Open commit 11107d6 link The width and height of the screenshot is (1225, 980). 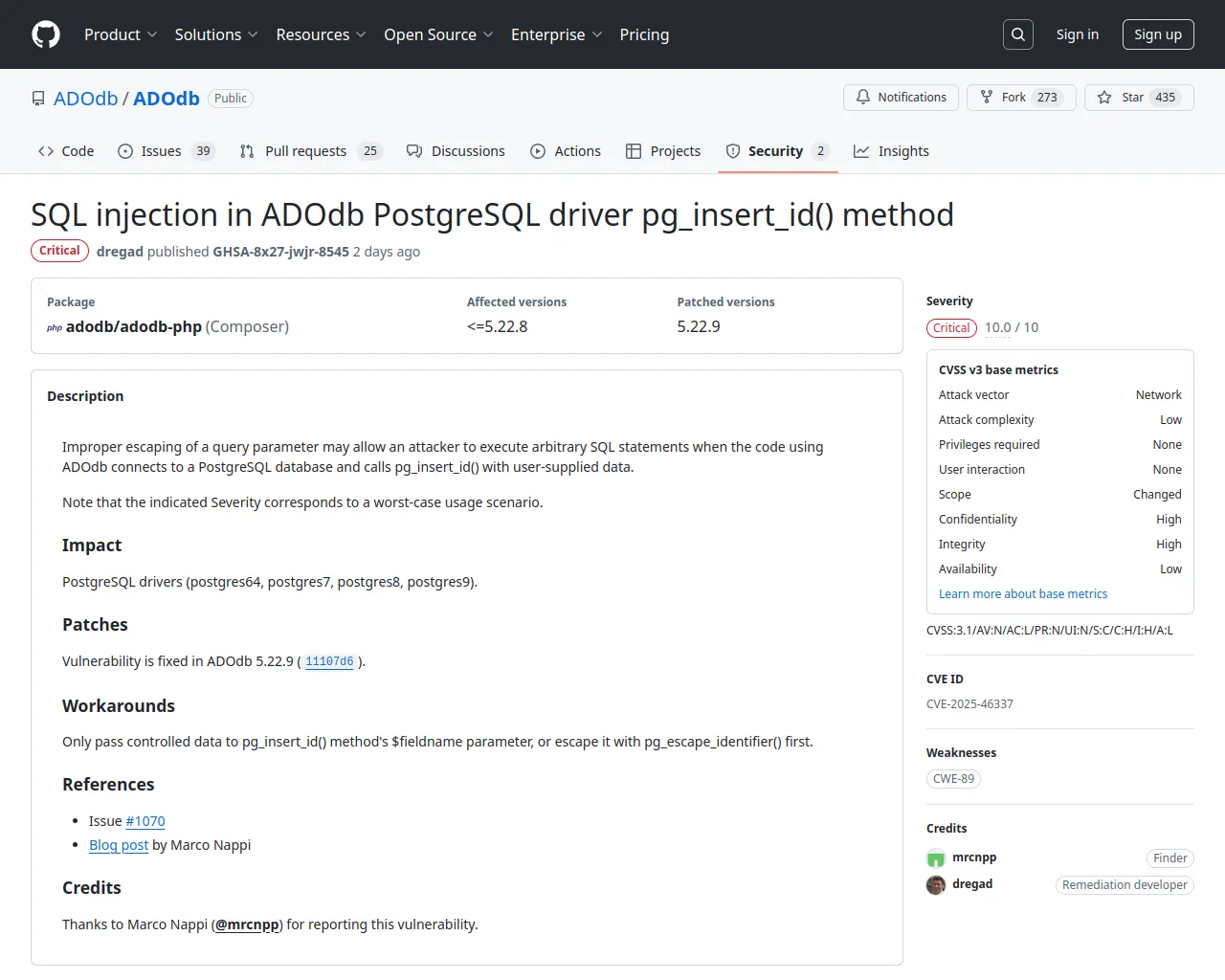pyautogui.click(x=329, y=661)
